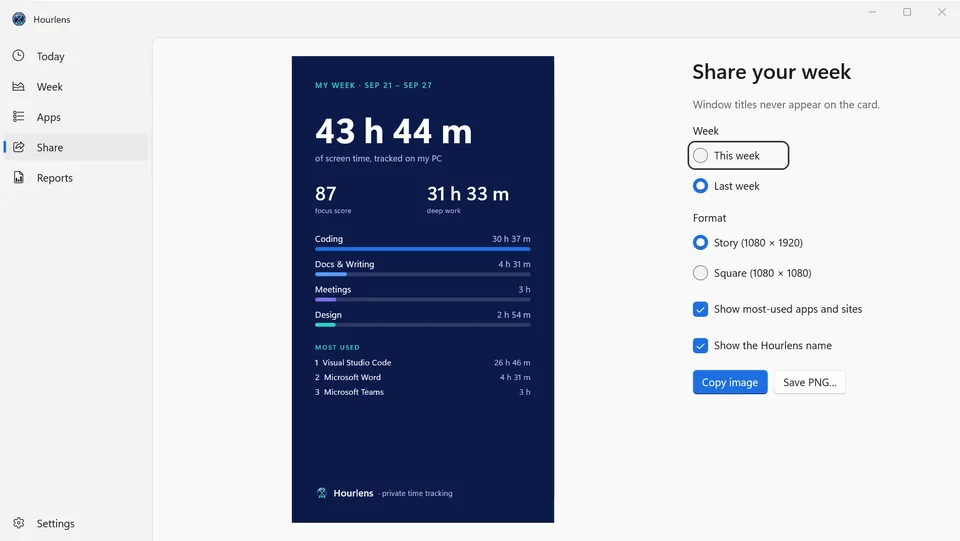
Task: Click the Coding progress bar on the card
Action: coord(422,249)
